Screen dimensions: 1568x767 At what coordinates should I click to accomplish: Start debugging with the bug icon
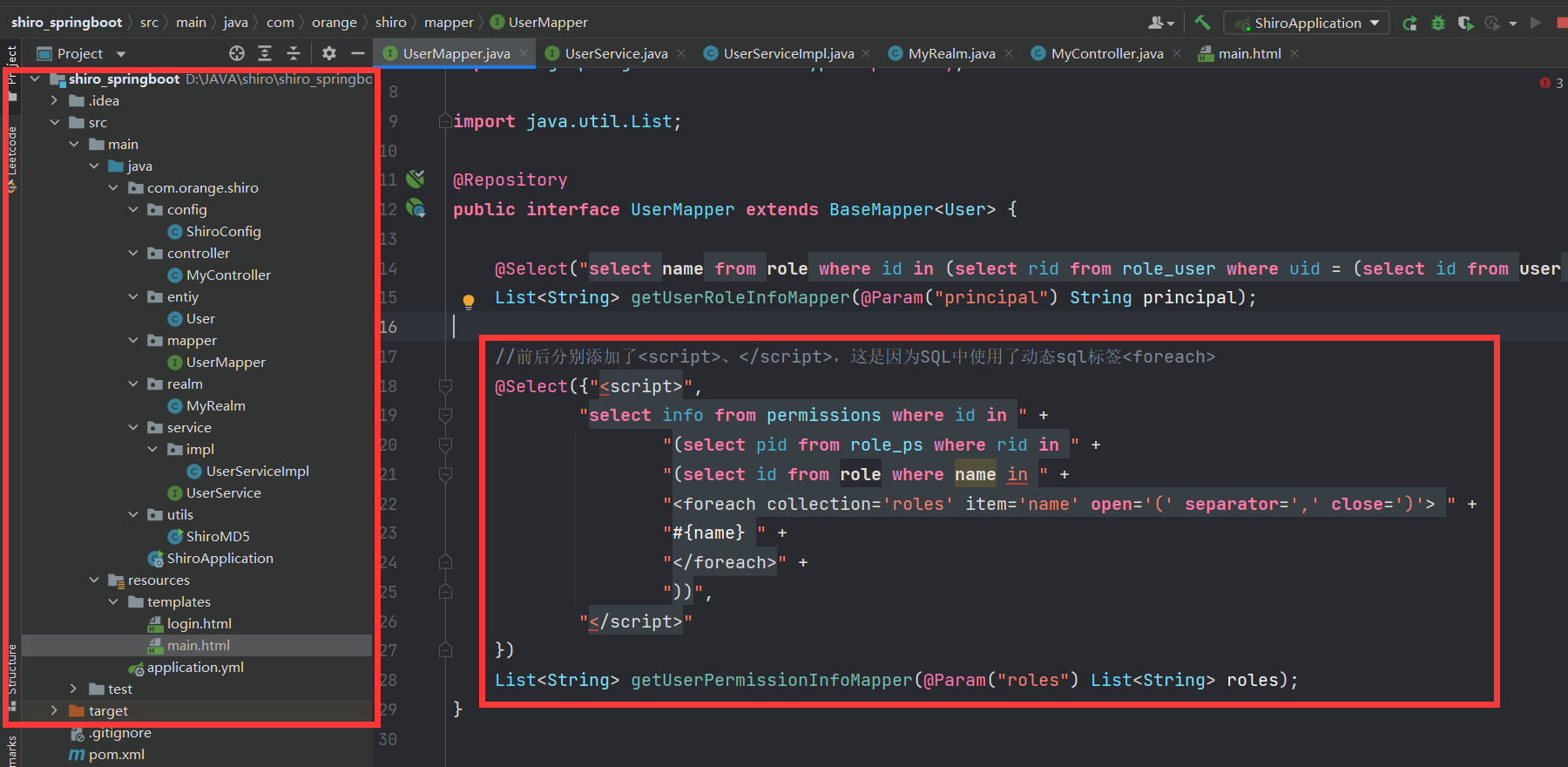point(1438,24)
